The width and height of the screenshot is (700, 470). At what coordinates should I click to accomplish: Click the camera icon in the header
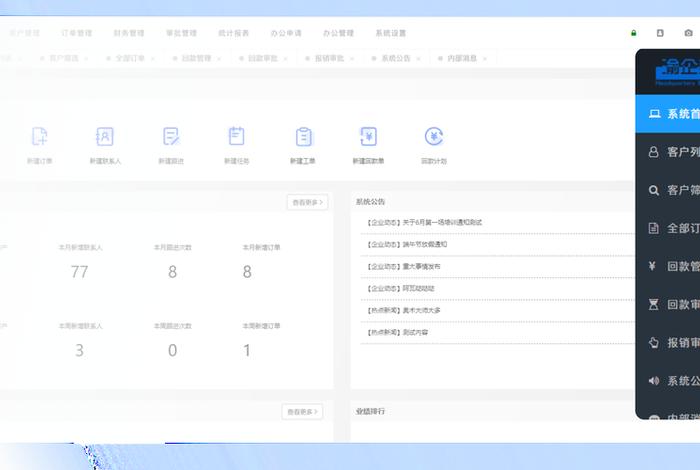(688, 33)
